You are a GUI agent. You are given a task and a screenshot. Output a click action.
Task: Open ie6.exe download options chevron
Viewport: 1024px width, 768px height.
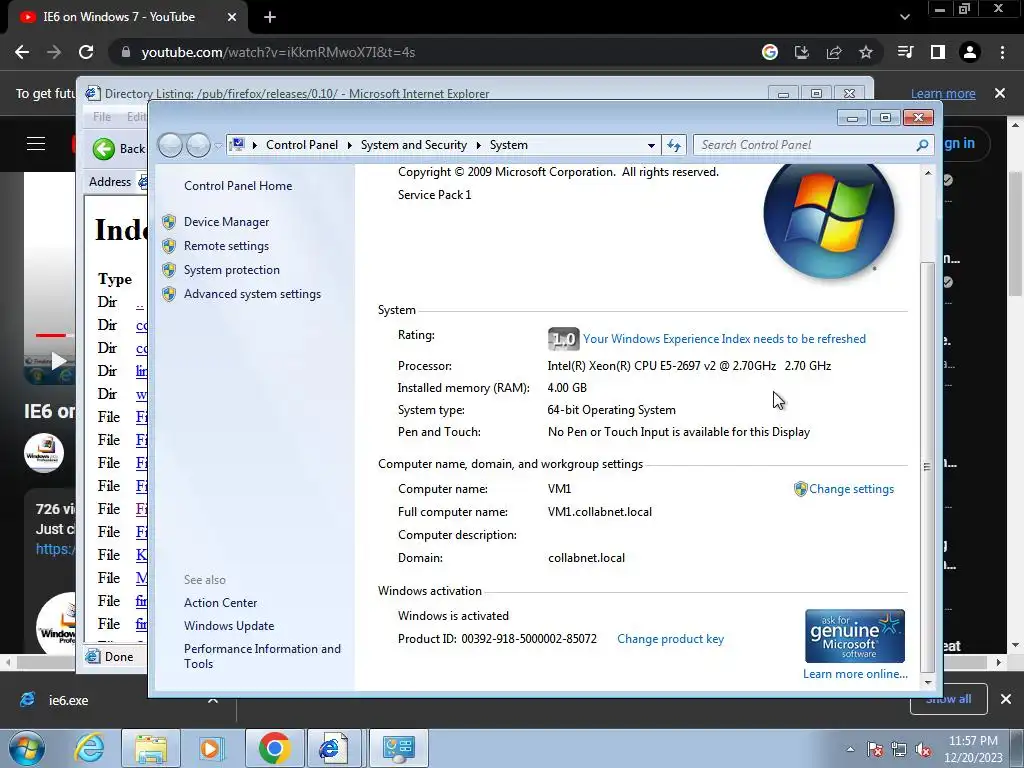click(x=213, y=700)
